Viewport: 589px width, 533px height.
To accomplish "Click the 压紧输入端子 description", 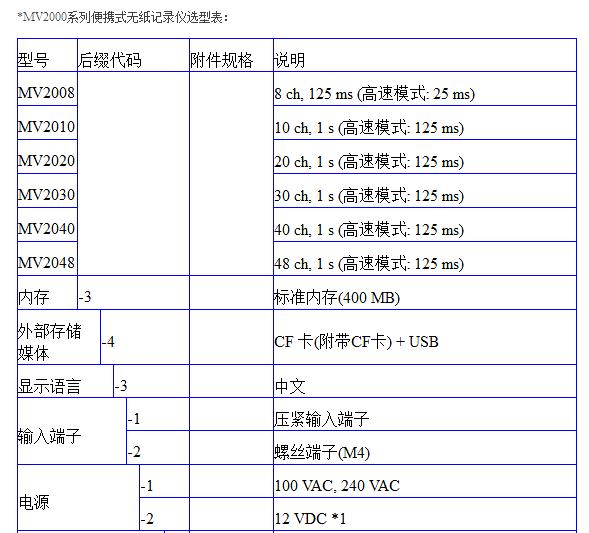I will tap(425, 414).
